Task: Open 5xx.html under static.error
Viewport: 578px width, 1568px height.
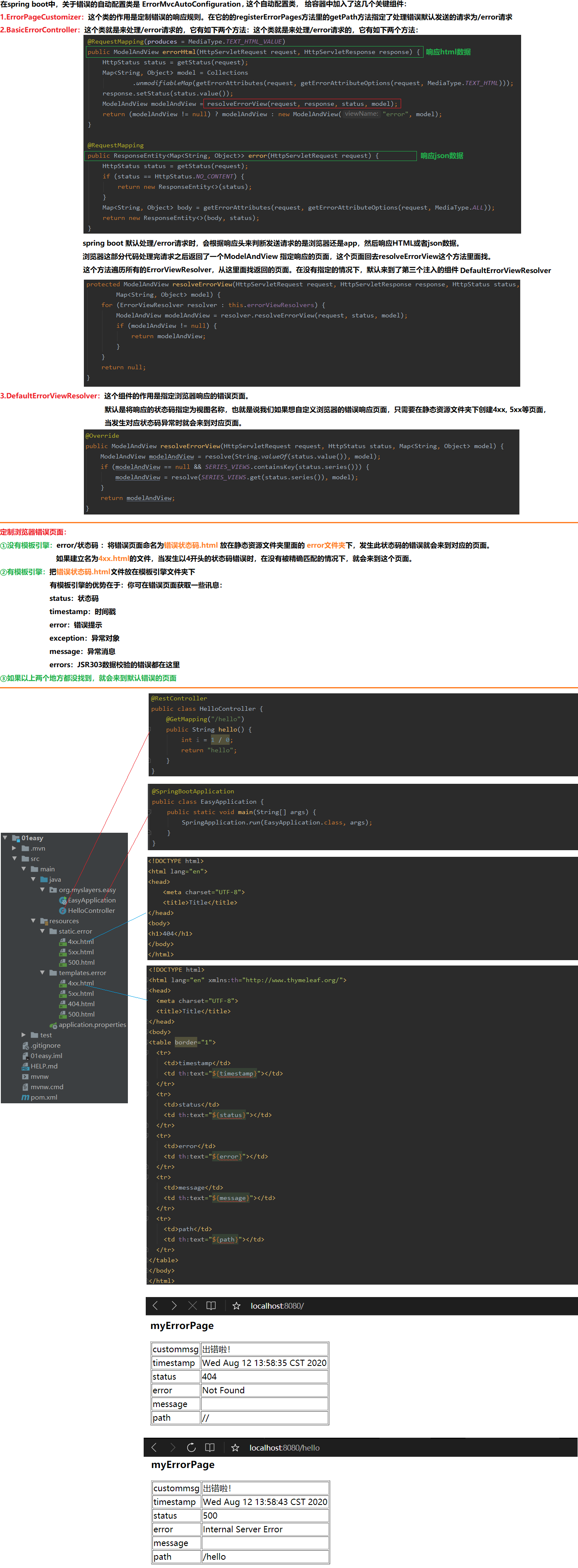Action: [81, 952]
